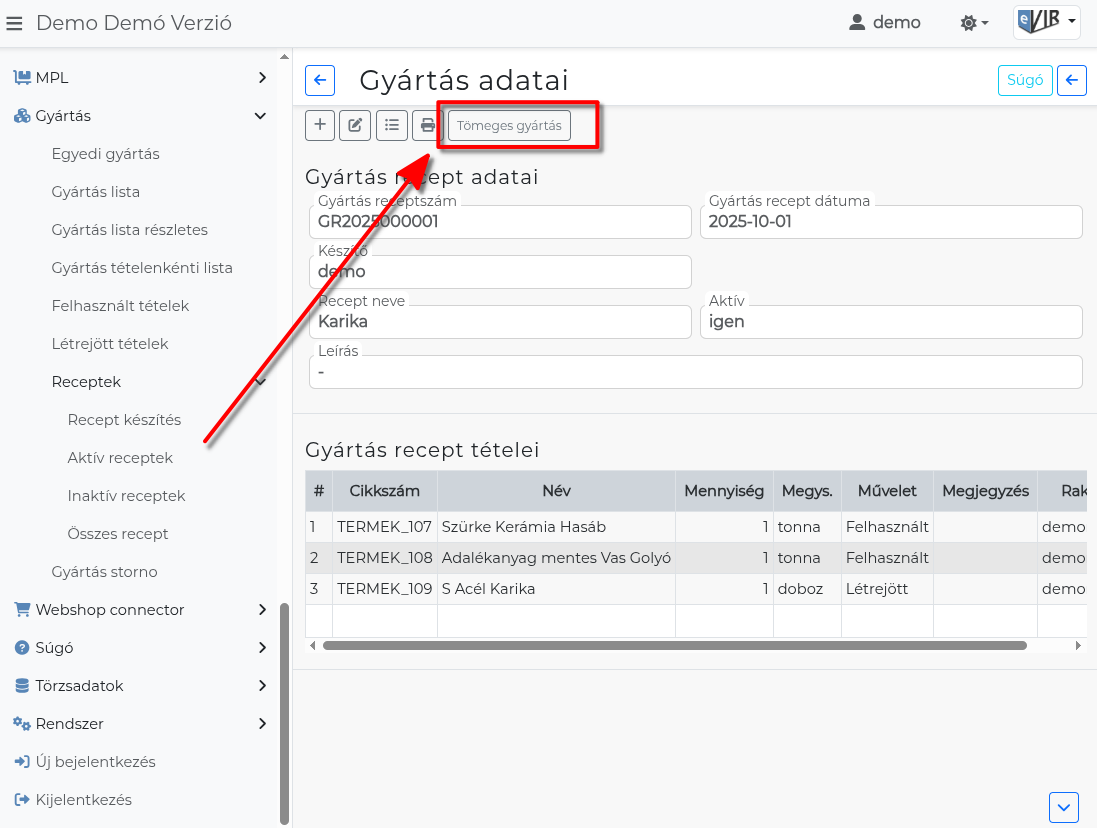Click the scroll-down chevron button at bottom right
Viewport: 1098px width, 828px height.
pyautogui.click(x=1064, y=806)
